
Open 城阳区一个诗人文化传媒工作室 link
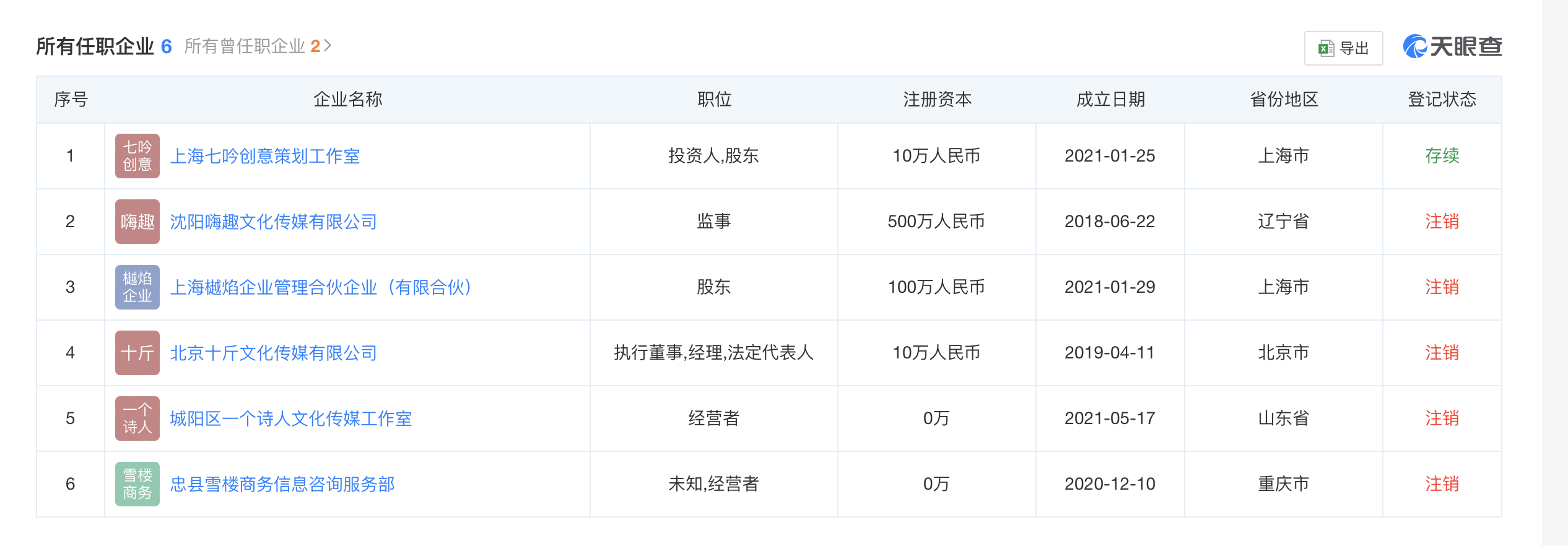(x=291, y=418)
